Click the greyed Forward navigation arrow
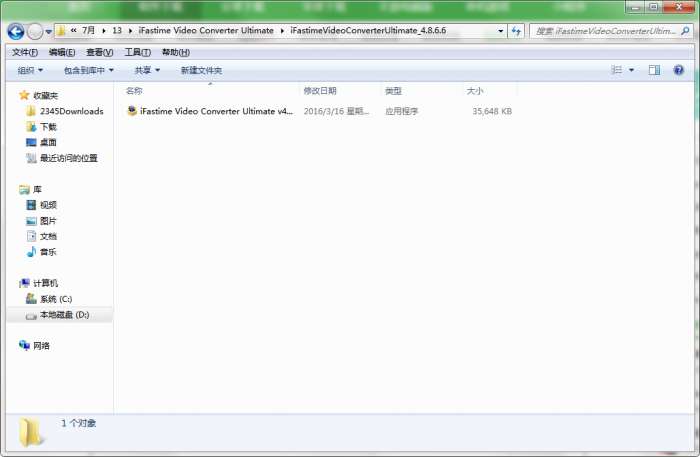This screenshot has width=700, height=457. click(x=35, y=31)
